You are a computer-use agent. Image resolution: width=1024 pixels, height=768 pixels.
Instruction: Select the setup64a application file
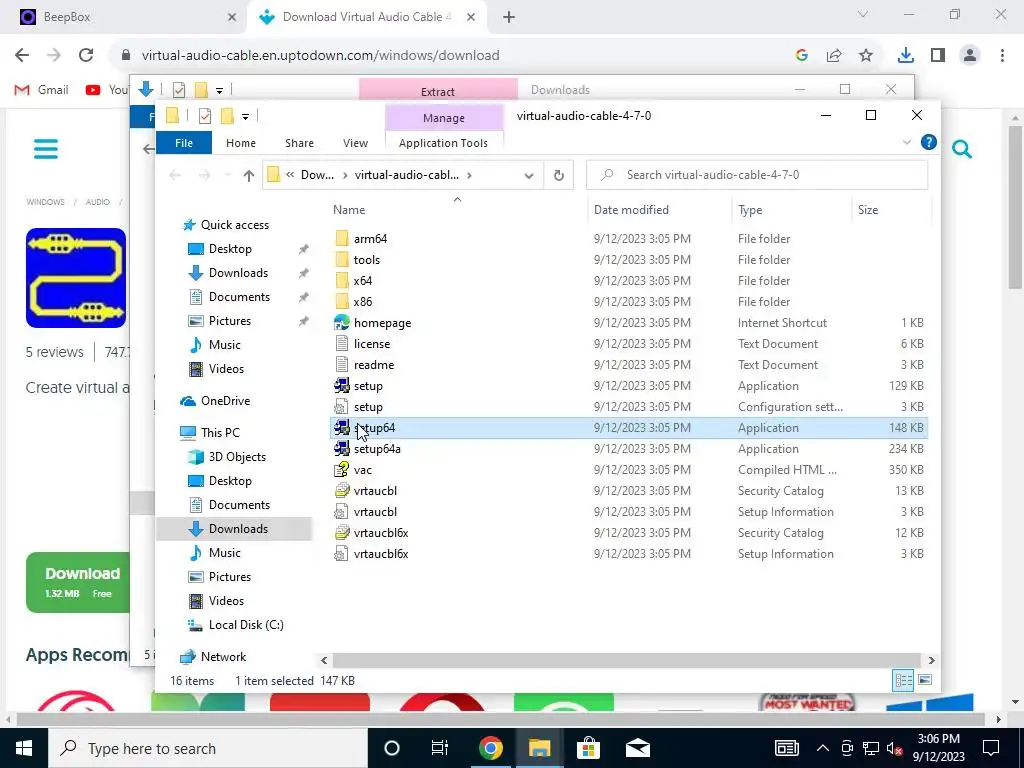(377, 449)
